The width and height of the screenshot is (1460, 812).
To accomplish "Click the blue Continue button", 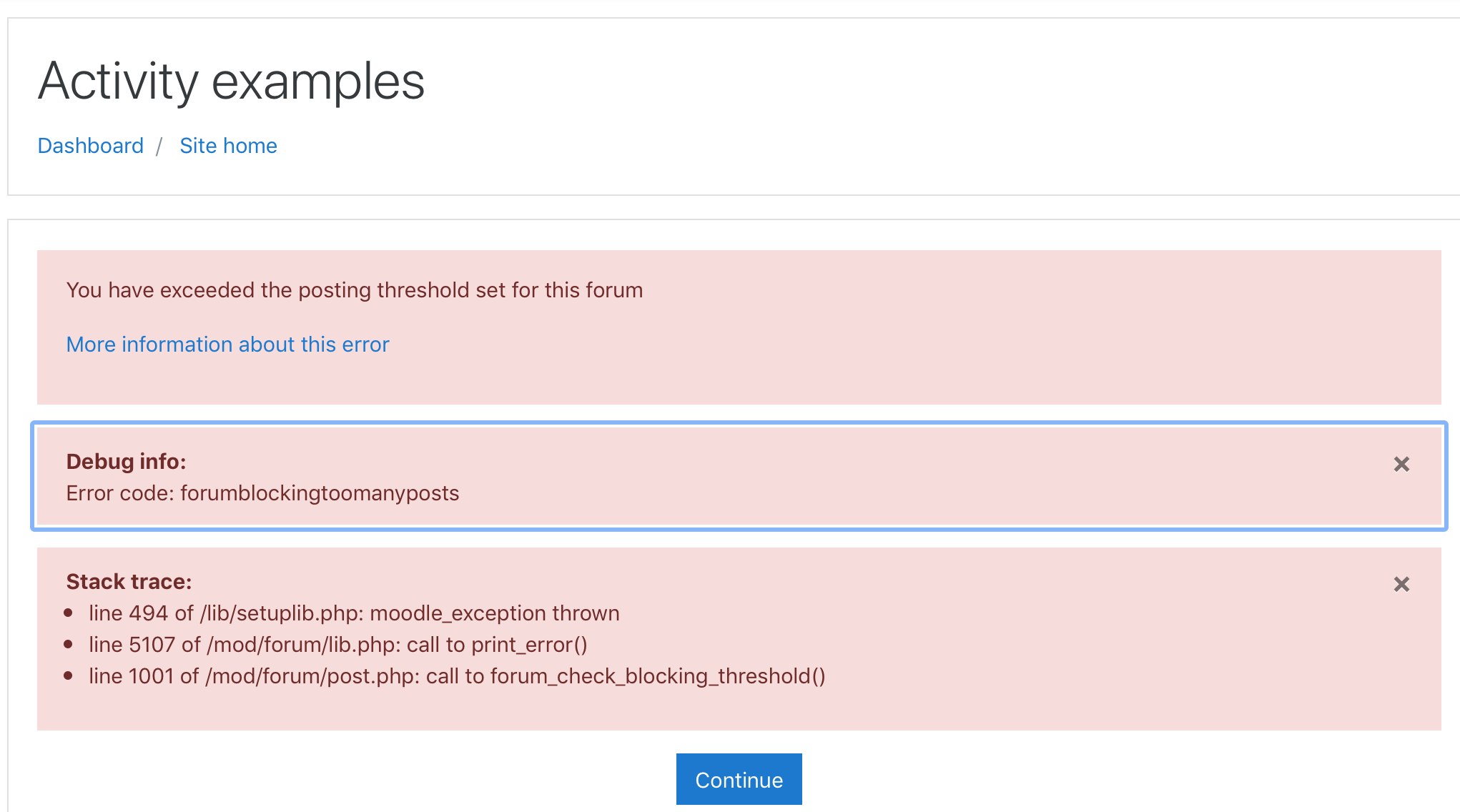I will click(739, 779).
